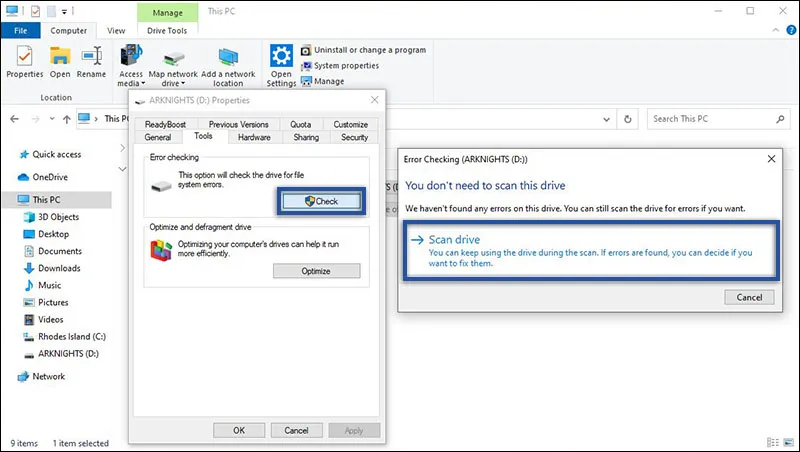800x452 pixels.
Task: Select Quick access in the navigation pane
Action: click(50, 154)
